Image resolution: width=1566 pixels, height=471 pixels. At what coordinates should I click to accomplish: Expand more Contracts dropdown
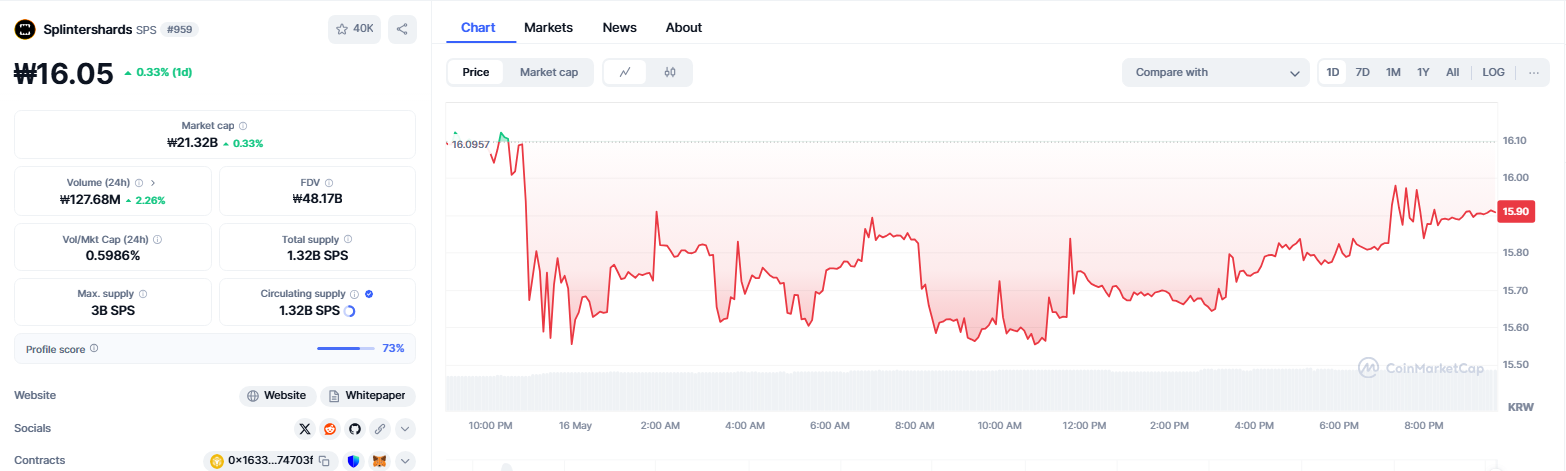[x=404, y=461]
